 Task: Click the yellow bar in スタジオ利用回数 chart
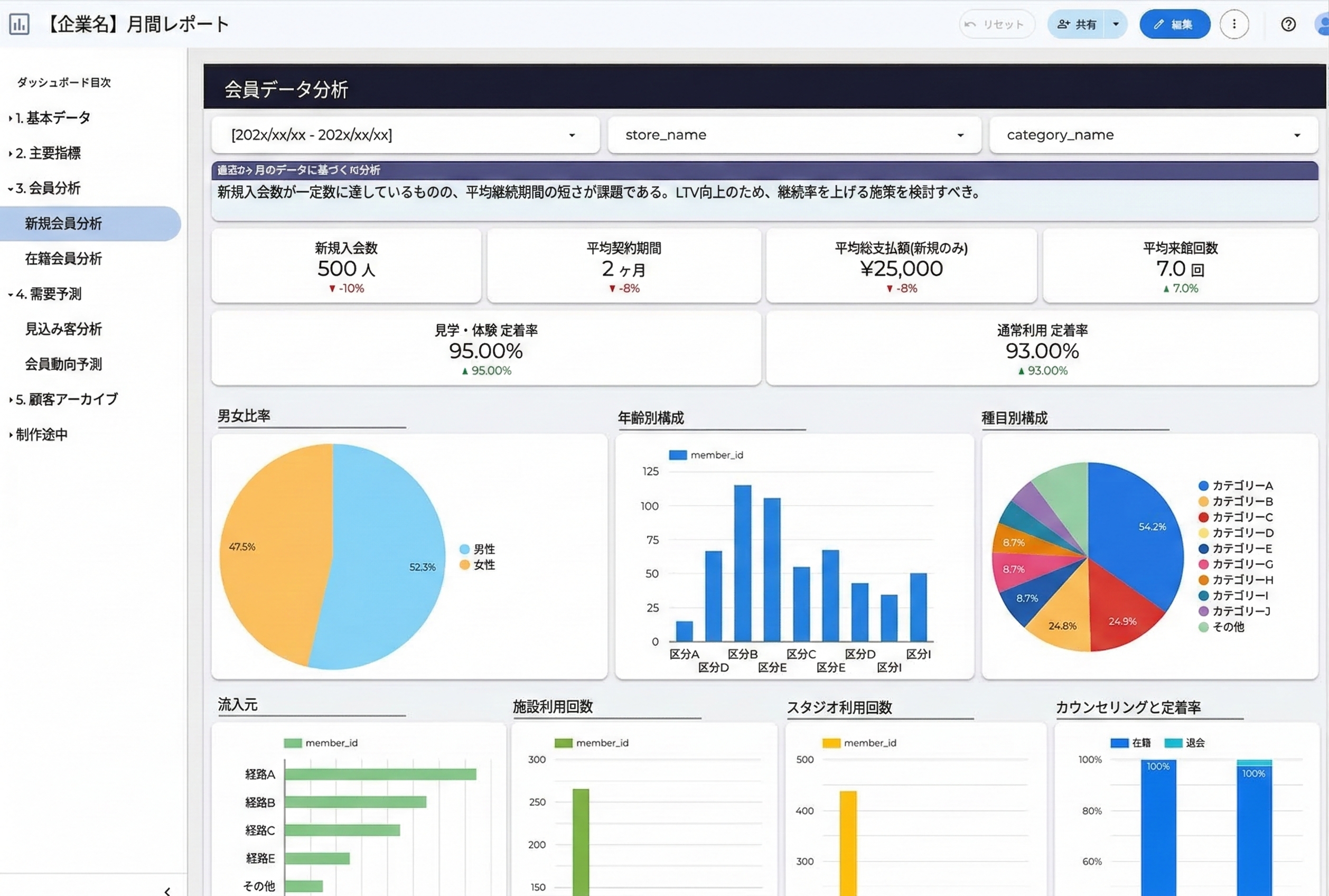(848, 843)
